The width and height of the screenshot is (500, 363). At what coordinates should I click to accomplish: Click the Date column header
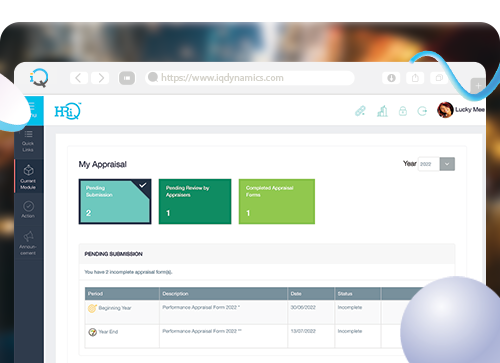311,294
